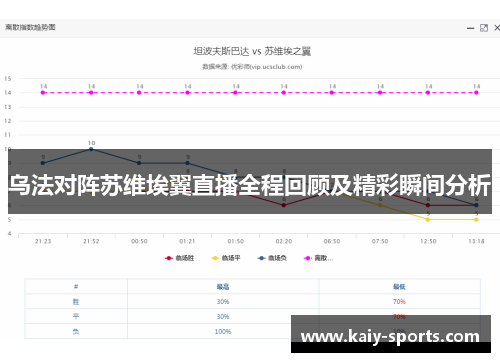Click the 负 row label cell
The image size is (500, 362).
tap(76, 331)
